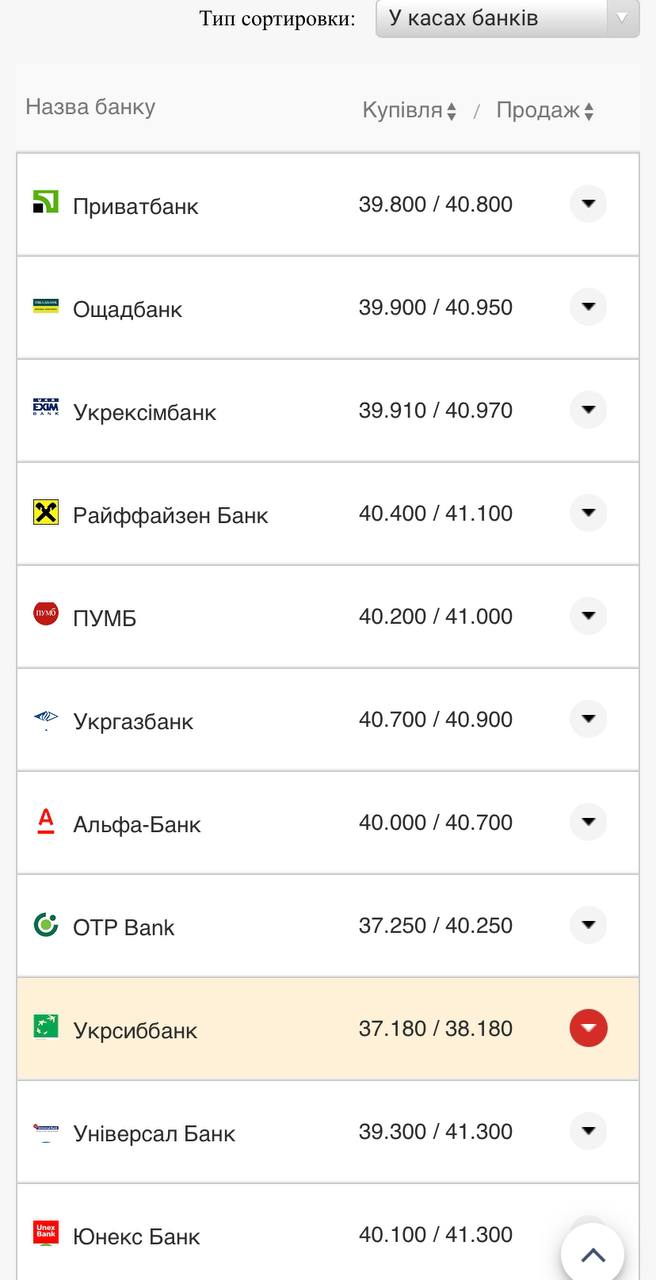Collapse the highlighted Укрсиббанк row
656x1280 pixels.
(x=588, y=1028)
